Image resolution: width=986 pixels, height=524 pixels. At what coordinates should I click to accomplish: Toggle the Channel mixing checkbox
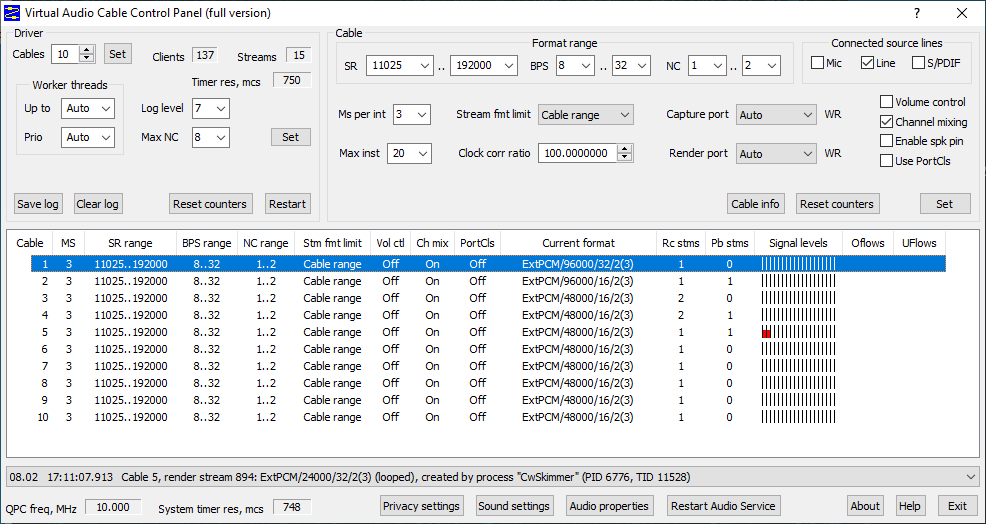point(887,122)
